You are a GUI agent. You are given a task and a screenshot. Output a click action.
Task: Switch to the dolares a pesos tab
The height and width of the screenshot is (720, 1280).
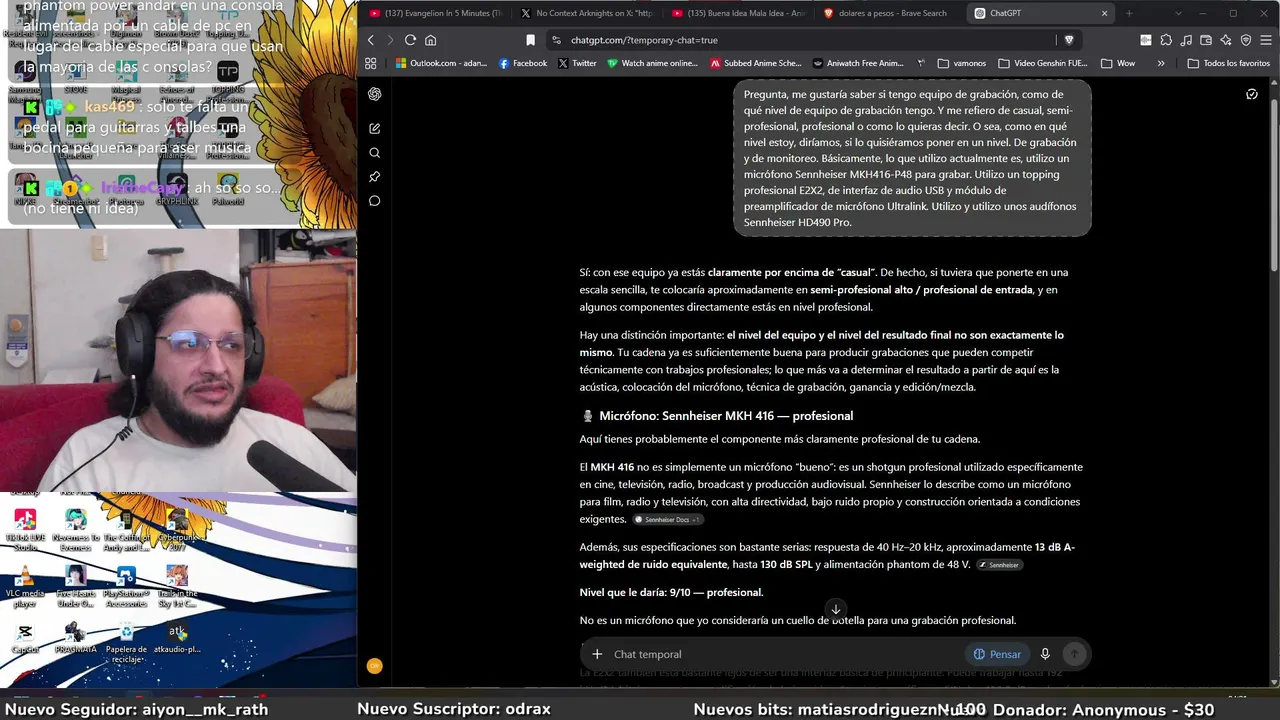890,14
